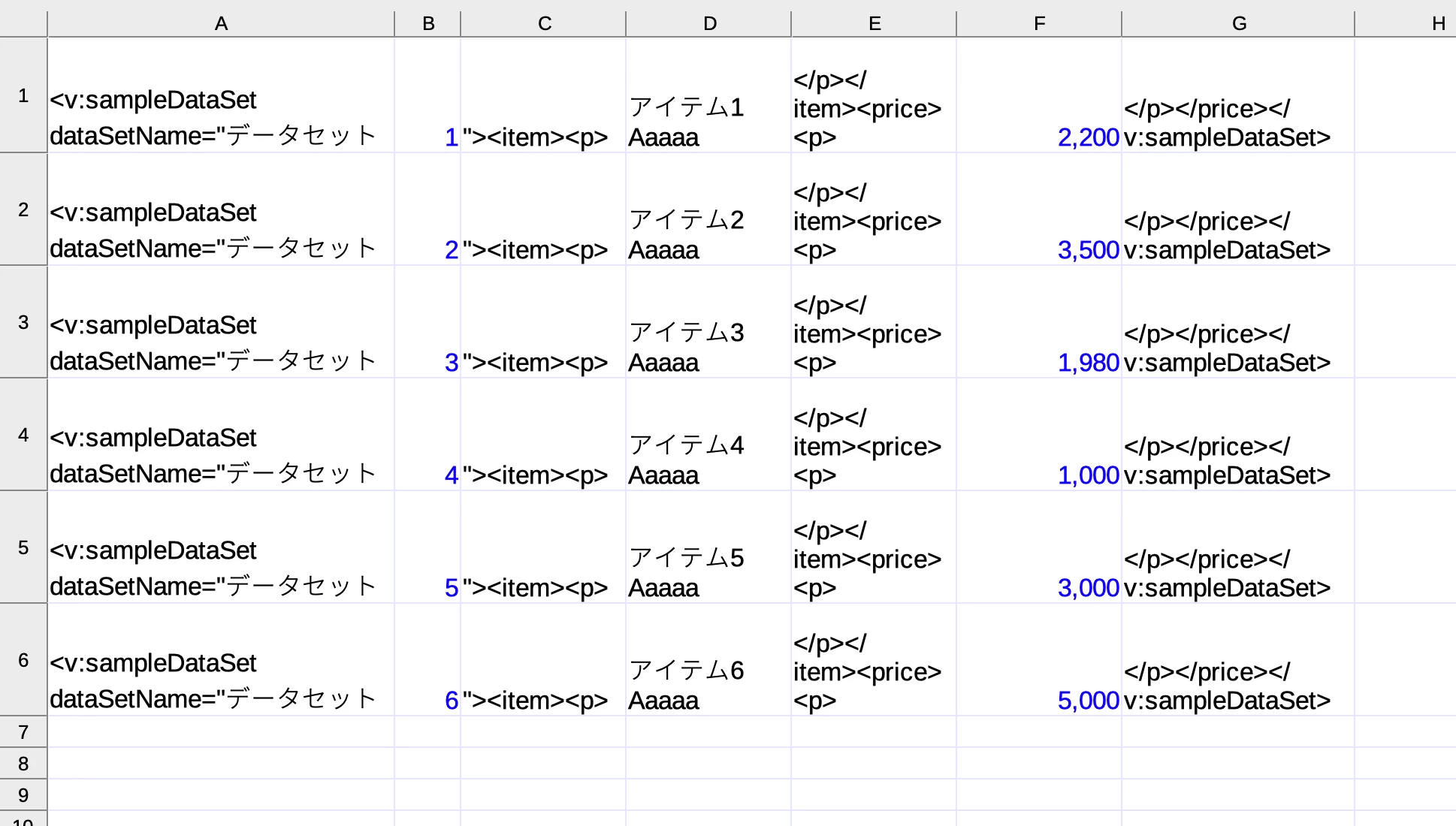Select row 6 header
Viewport: 1456px width, 826px height.
coord(23,660)
